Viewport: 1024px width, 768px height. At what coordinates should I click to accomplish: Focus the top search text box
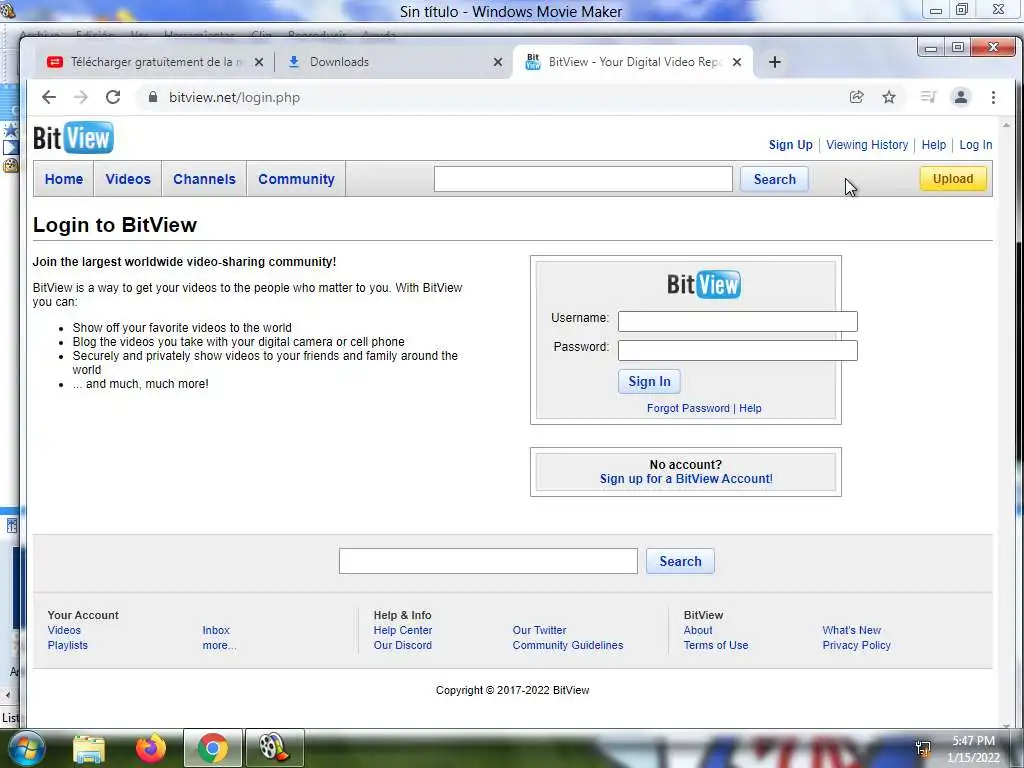tap(583, 179)
